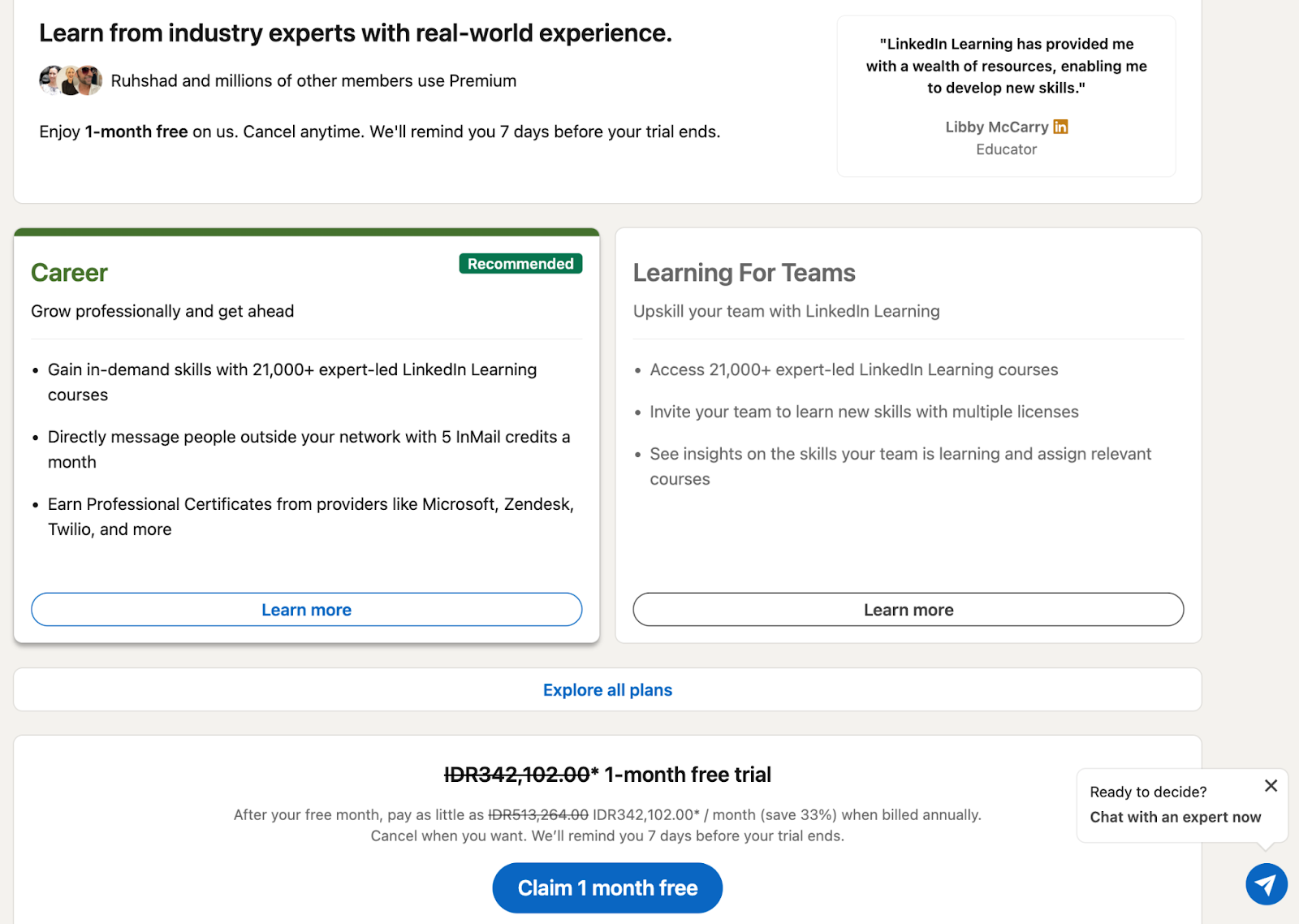The height and width of the screenshot is (924, 1299).
Task: Click the LinkedIn Learning testimonial quote
Action: coord(1006,66)
